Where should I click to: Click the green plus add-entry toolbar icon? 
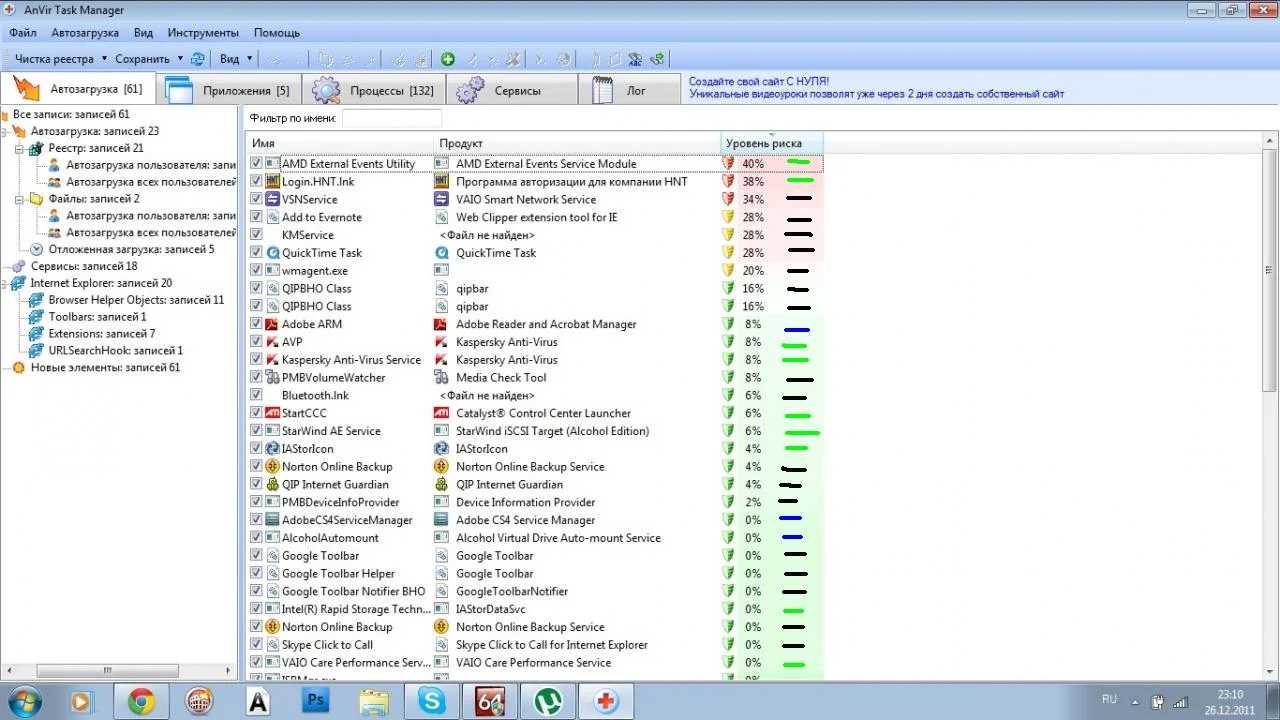click(448, 59)
